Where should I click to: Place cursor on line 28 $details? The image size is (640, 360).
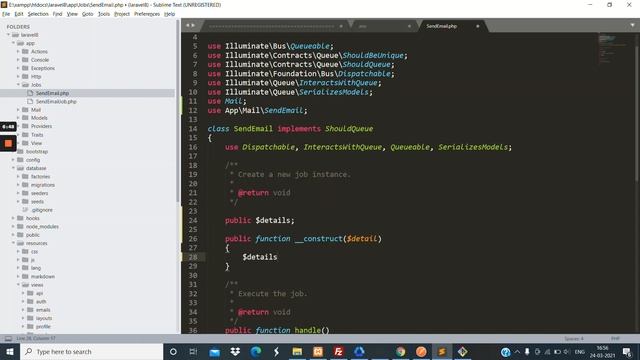pyautogui.click(x=260, y=257)
